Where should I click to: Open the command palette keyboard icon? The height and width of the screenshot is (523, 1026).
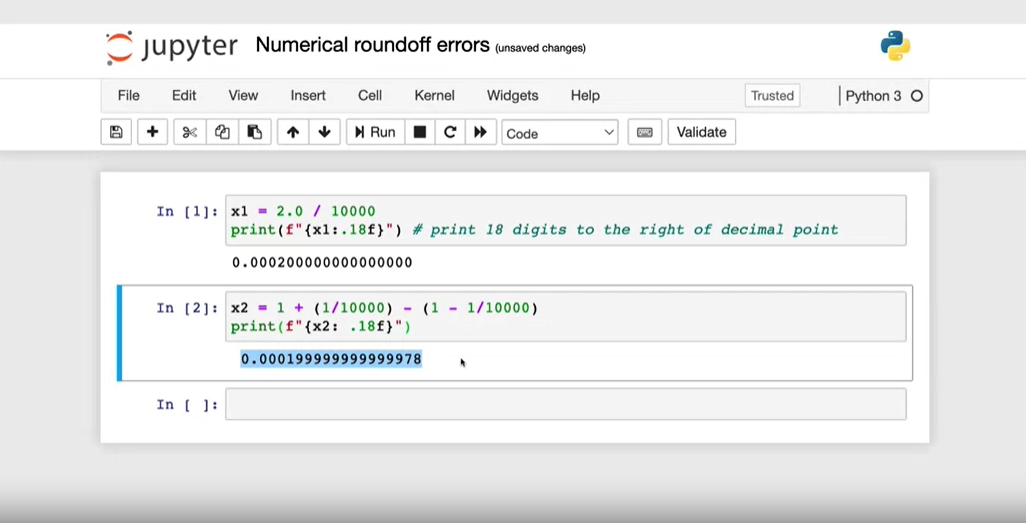(x=645, y=132)
